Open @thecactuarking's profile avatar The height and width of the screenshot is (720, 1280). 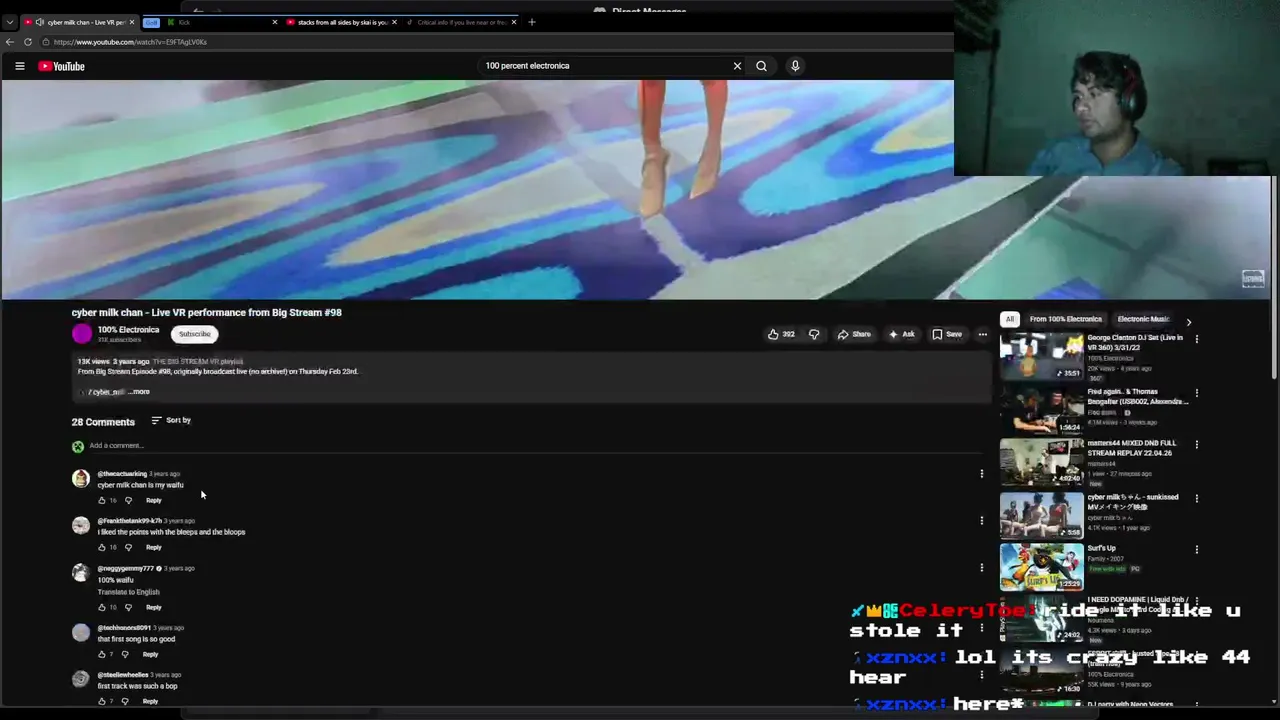click(81, 479)
